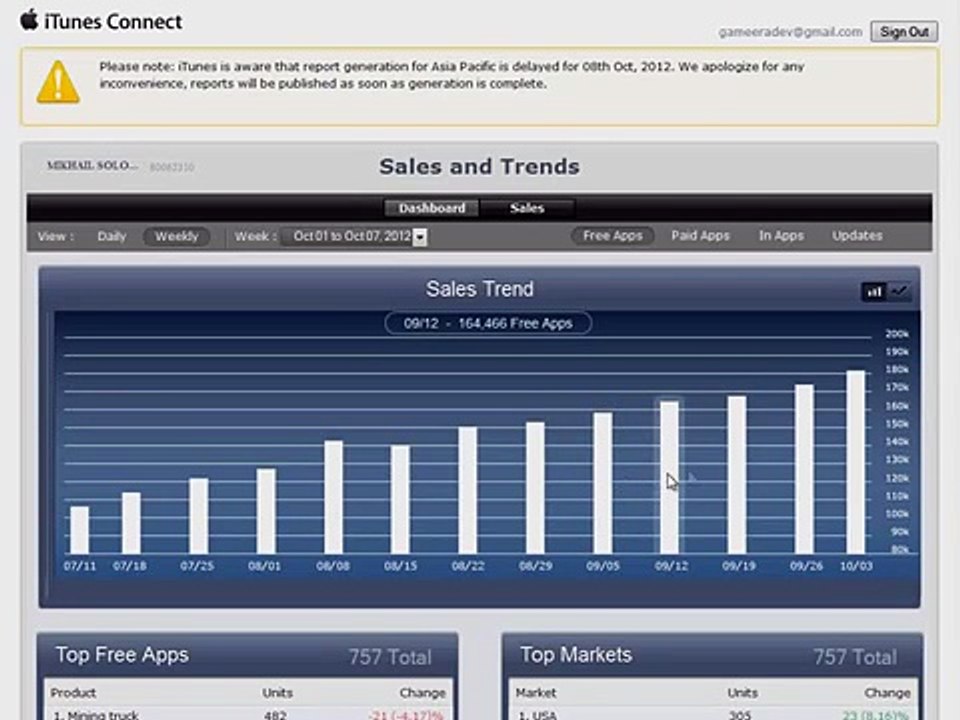Click the 09/26 bar in chart
Image resolution: width=960 pixels, height=720 pixels.
click(804, 470)
